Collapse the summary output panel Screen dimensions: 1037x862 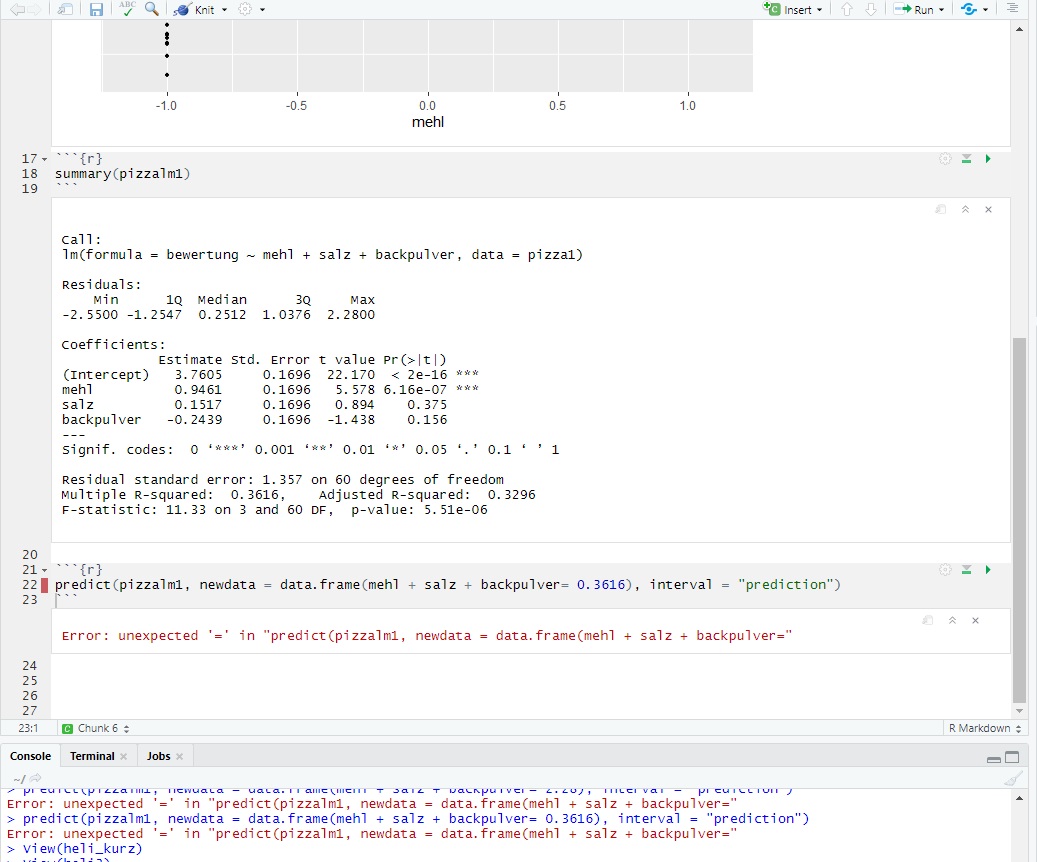click(x=965, y=209)
